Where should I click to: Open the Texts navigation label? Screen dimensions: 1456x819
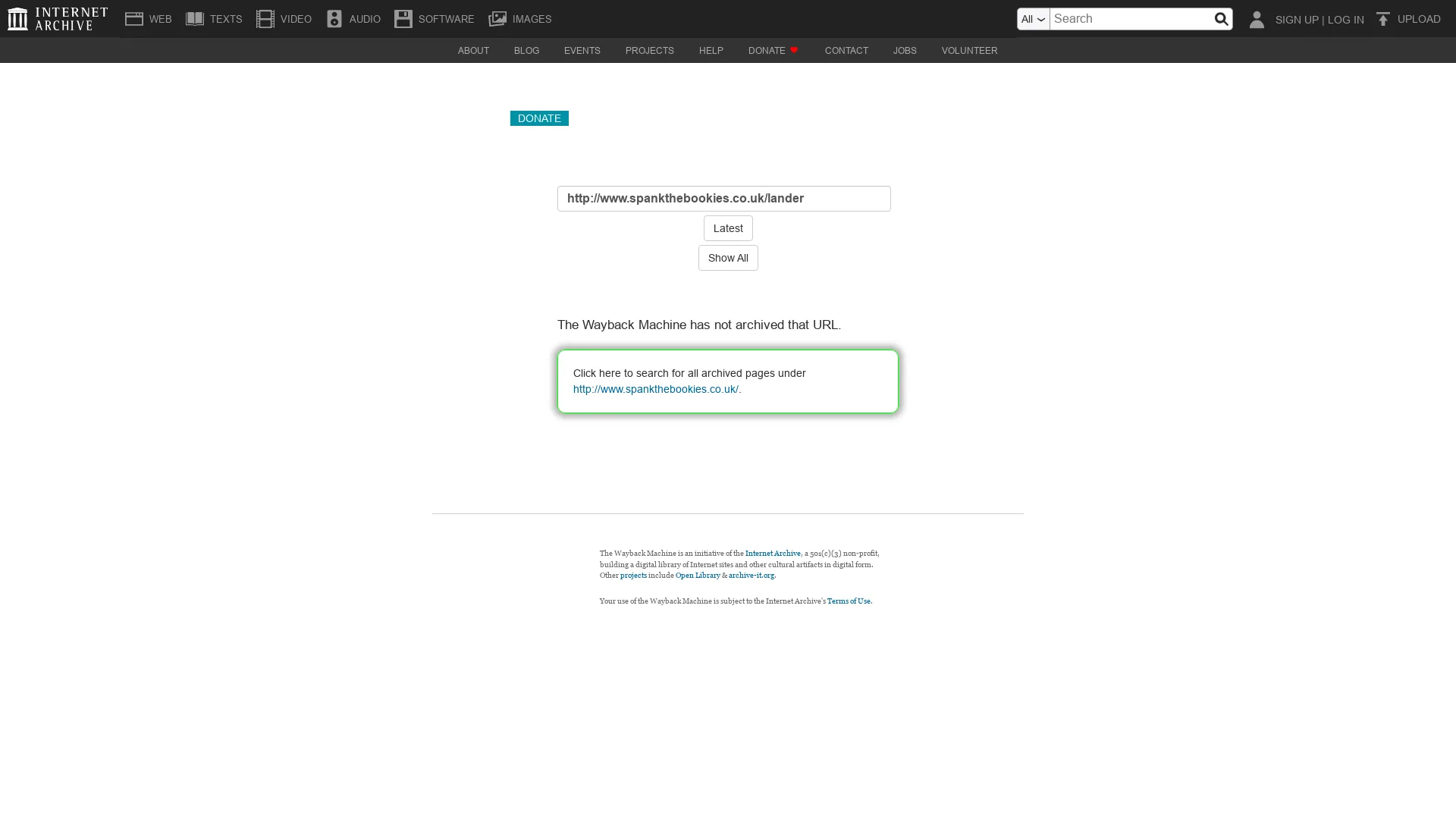[x=226, y=19]
